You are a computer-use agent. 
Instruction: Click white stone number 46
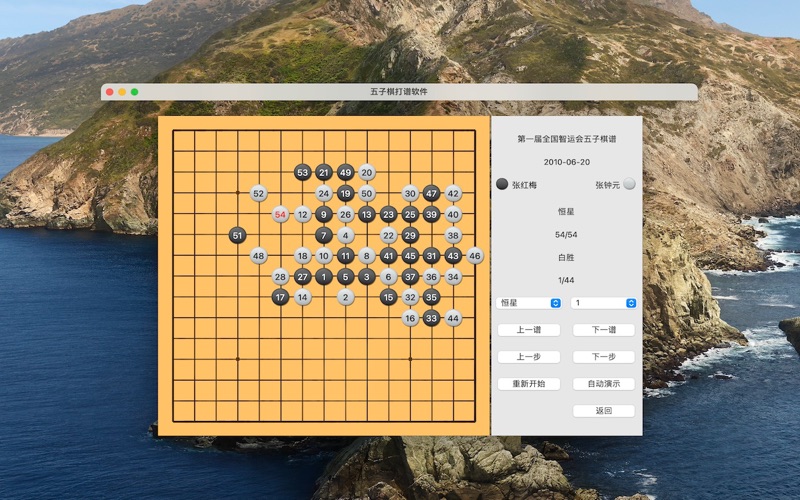474,256
